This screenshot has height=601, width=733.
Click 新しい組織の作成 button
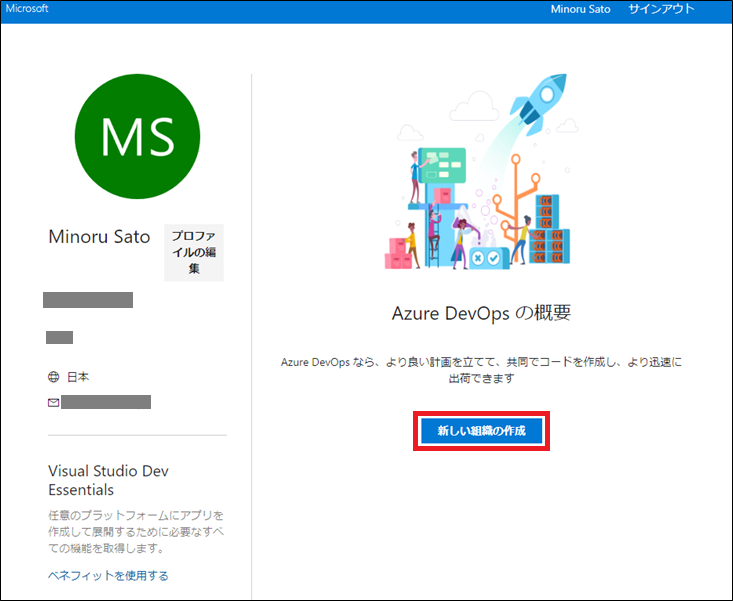click(481, 431)
